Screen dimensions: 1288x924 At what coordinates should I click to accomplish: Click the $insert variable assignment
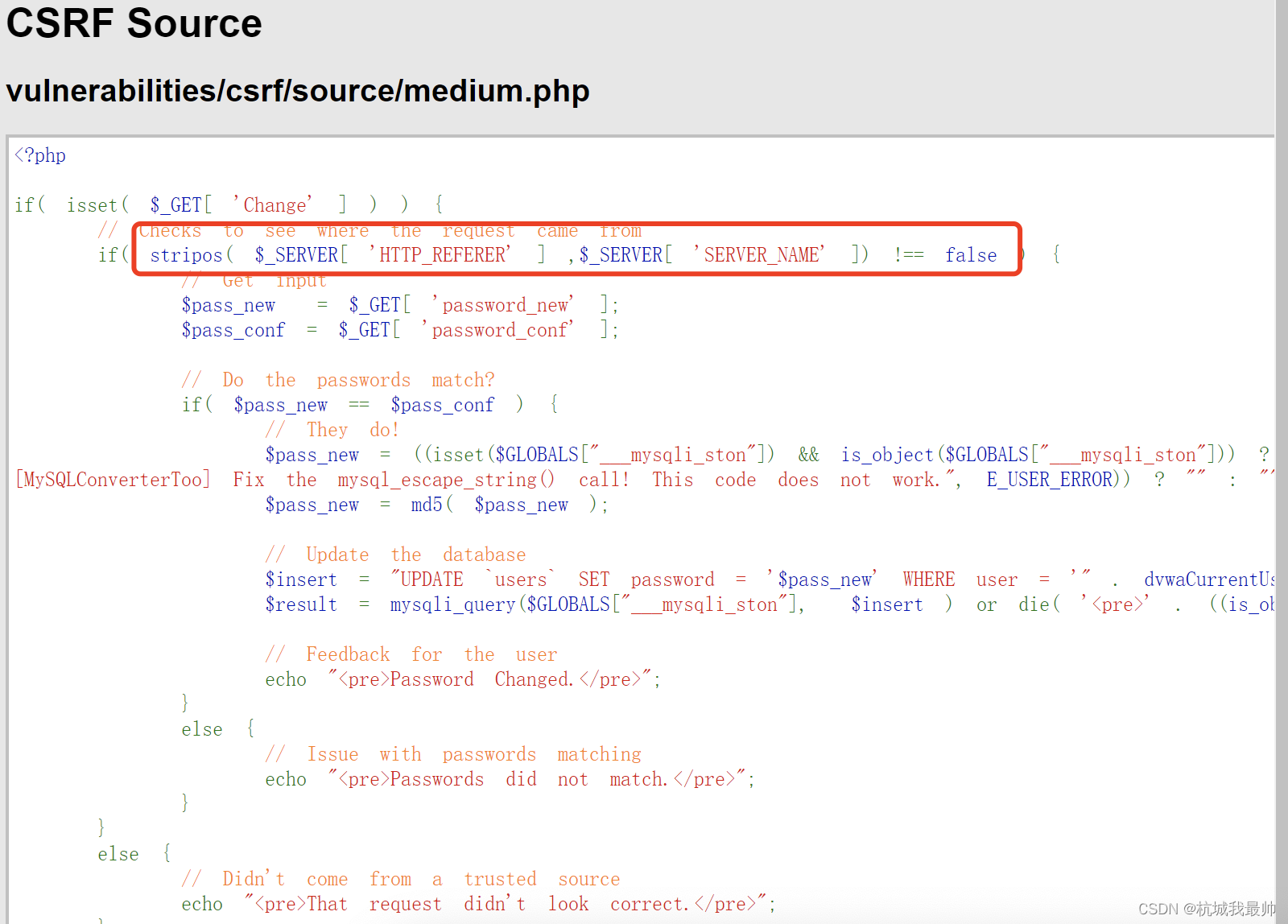click(301, 580)
